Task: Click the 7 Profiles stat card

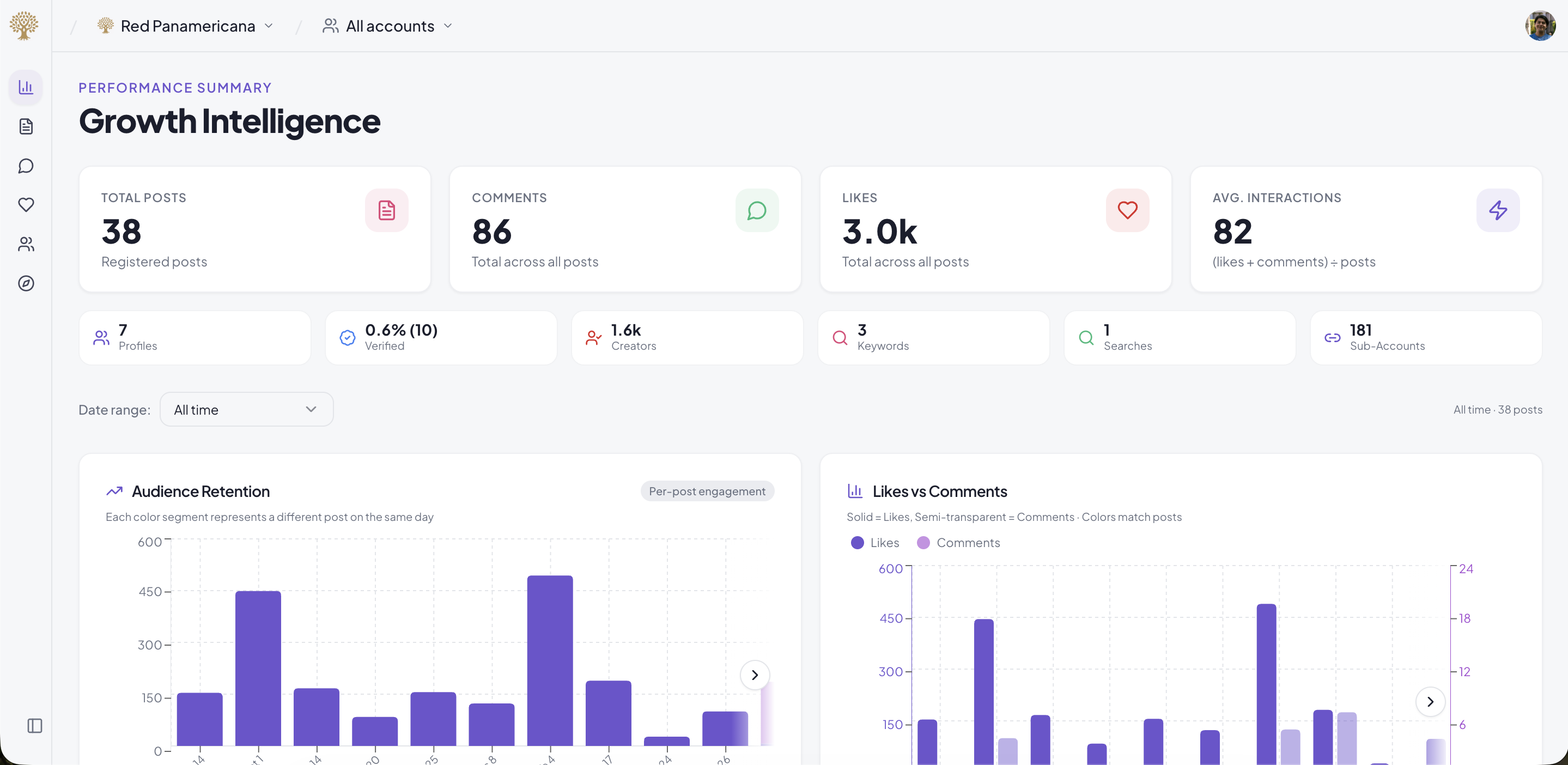Action: (x=195, y=338)
